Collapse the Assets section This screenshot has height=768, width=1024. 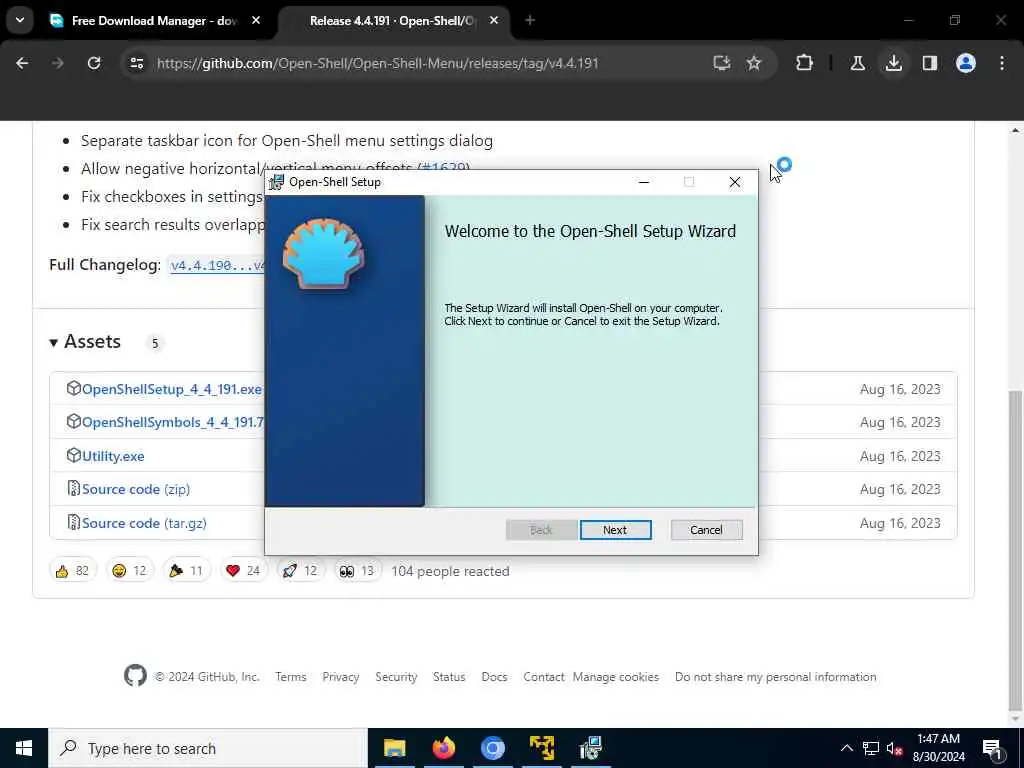(85, 342)
